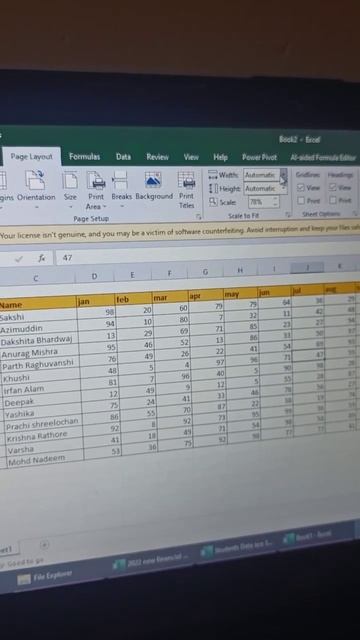Open the Review tab
The image size is (360, 640).
point(158,157)
